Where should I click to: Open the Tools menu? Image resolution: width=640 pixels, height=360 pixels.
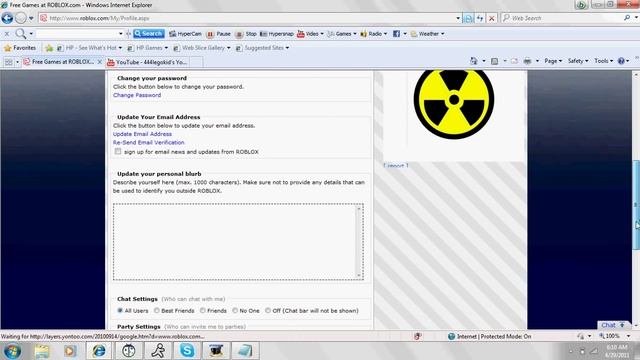point(603,61)
